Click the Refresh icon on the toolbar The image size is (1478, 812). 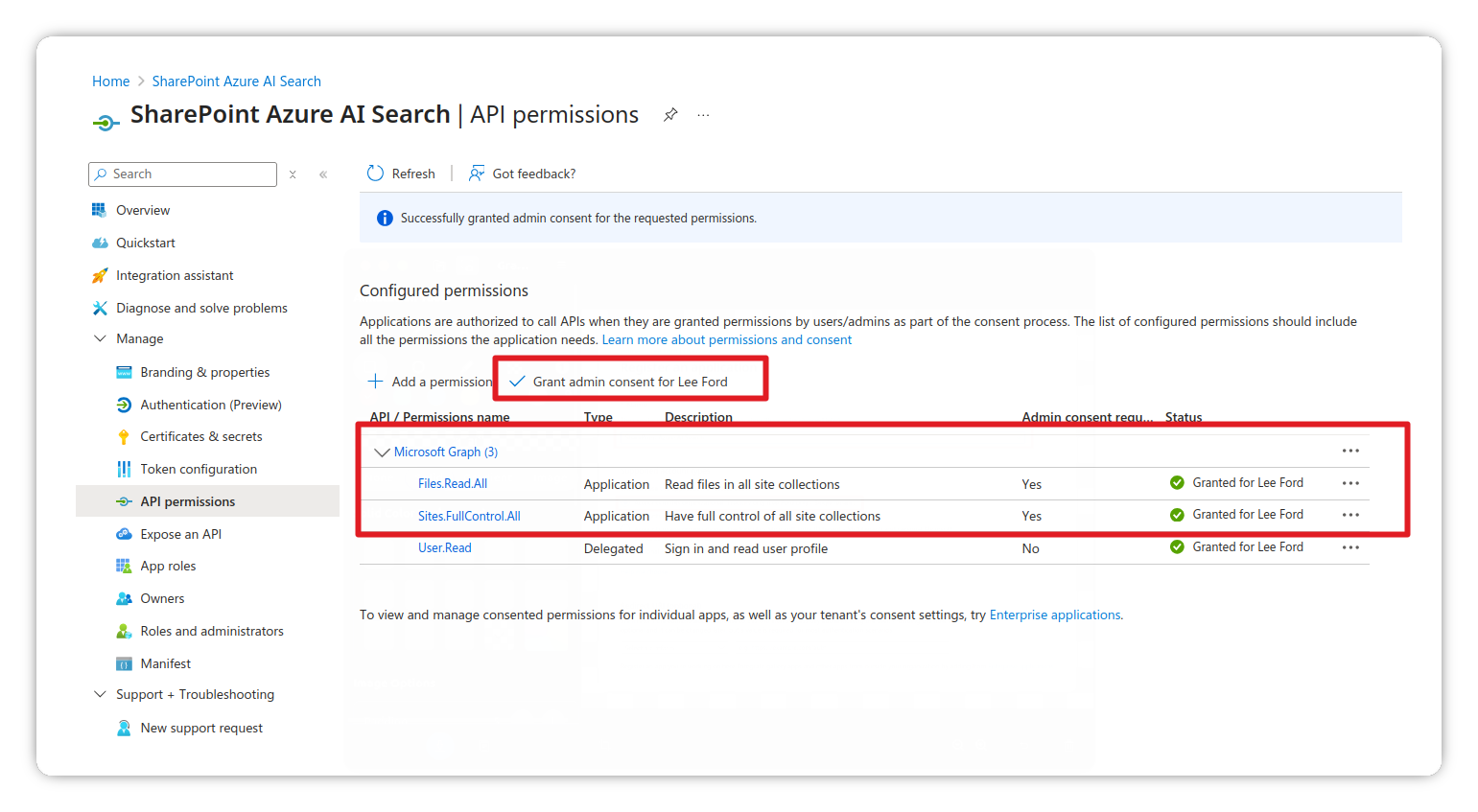click(375, 173)
